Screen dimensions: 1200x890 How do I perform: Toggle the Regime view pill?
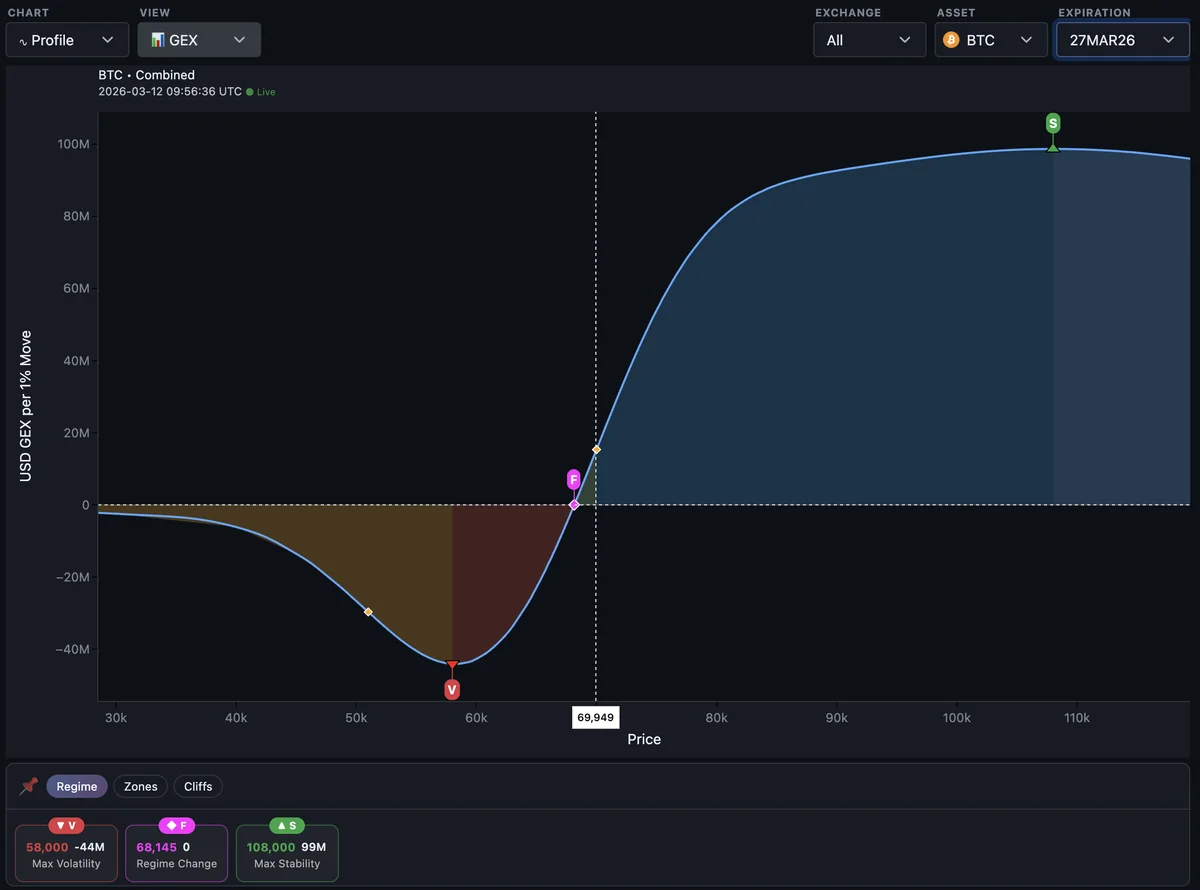(77, 786)
